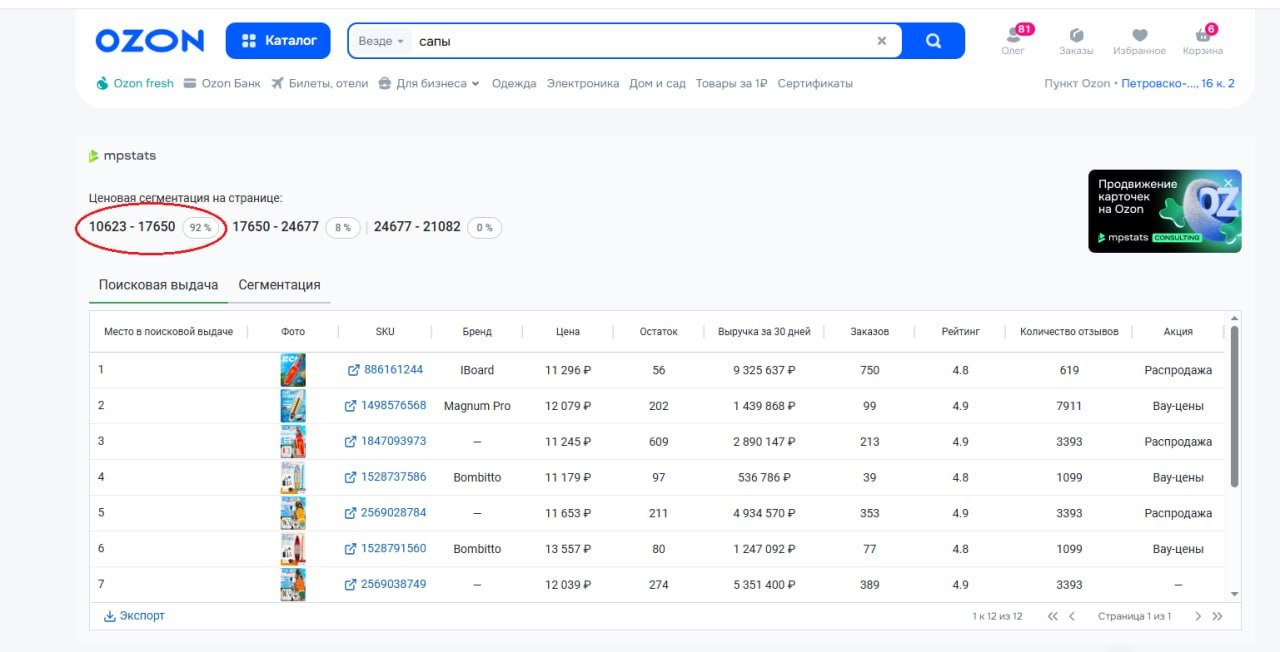Image resolution: width=1280 pixels, height=652 pixels.
Task: Select the Поисковая выдача tab
Action: point(158,285)
